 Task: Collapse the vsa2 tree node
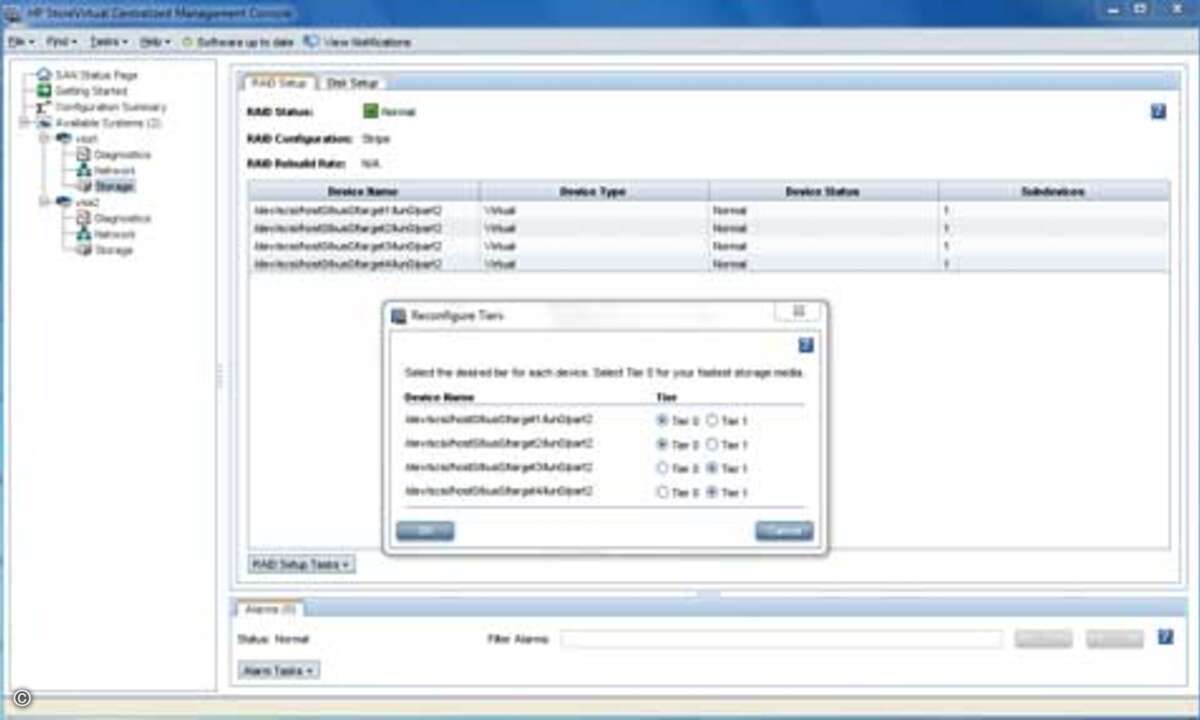[45, 201]
